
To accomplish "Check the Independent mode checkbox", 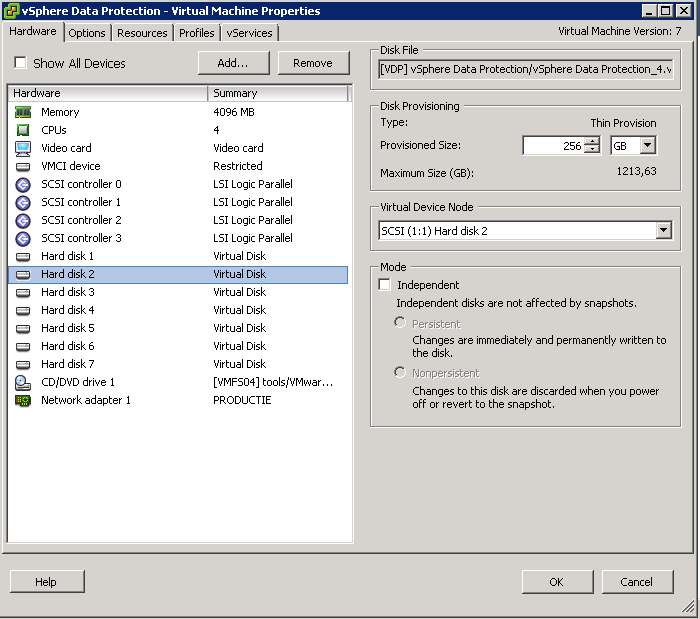I will pos(384,285).
